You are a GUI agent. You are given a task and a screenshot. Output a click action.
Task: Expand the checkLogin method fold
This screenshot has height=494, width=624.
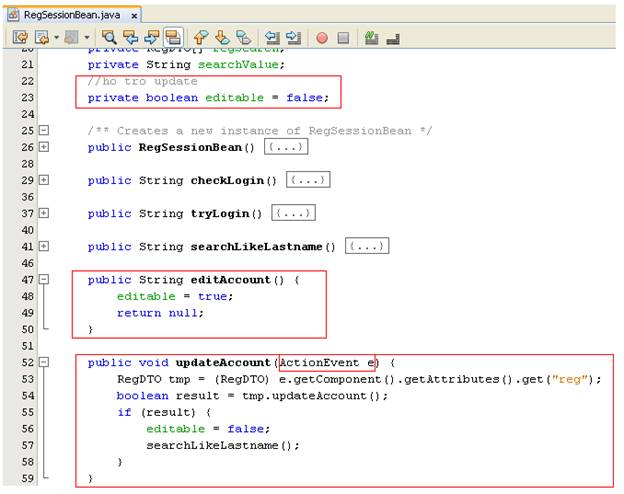[44, 180]
